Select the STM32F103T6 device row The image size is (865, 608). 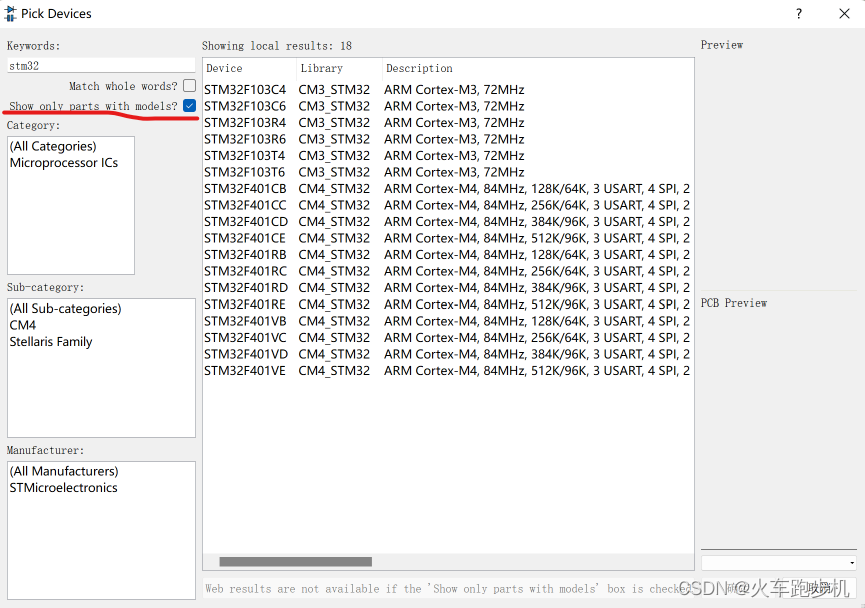(447, 172)
